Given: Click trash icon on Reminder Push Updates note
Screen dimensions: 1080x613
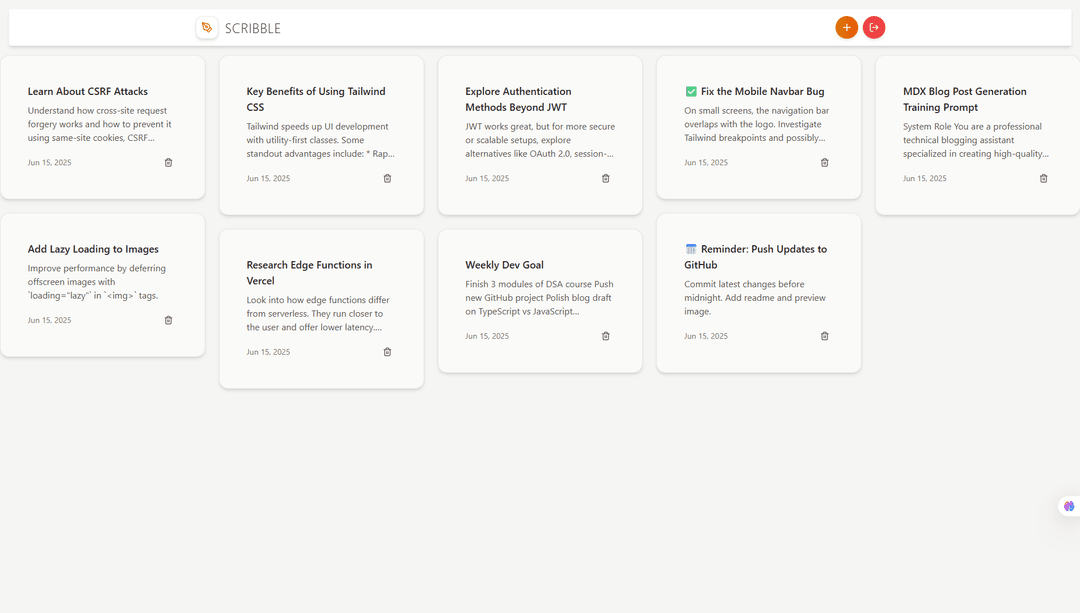Looking at the screenshot, I should [x=824, y=336].
